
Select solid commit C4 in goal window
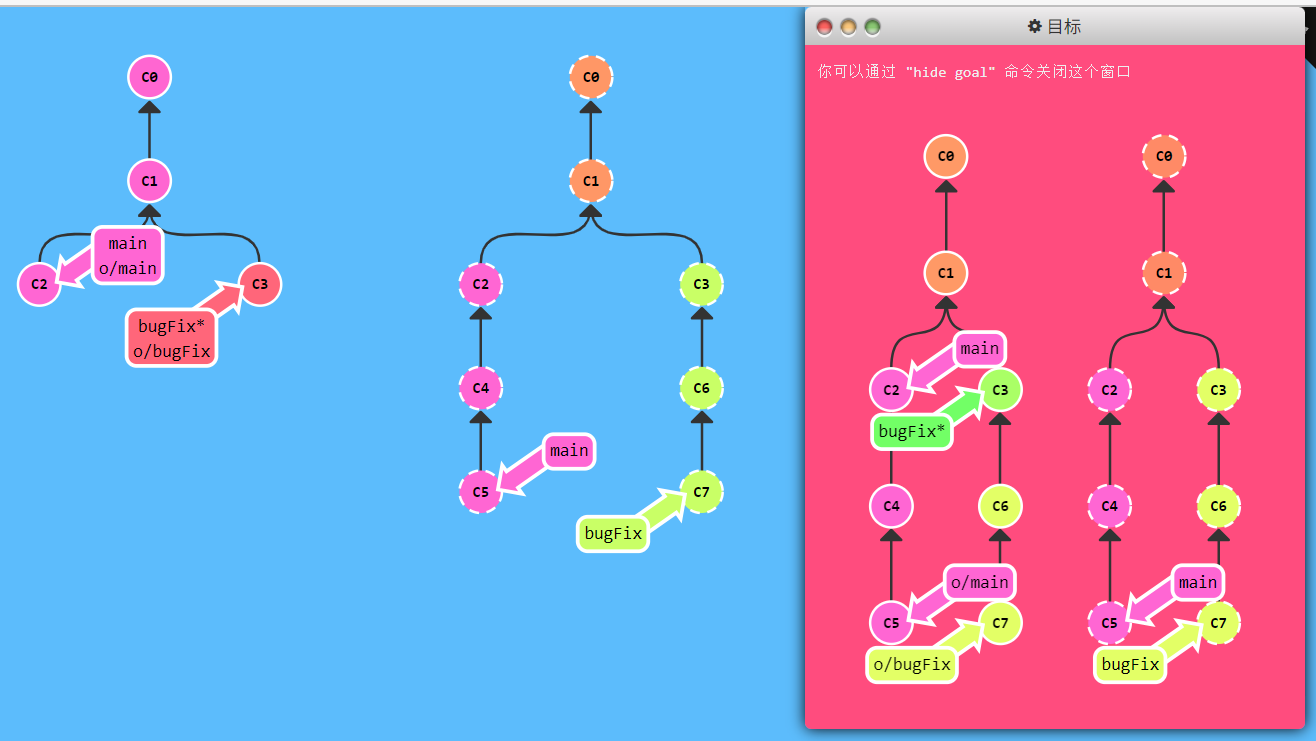(892, 506)
